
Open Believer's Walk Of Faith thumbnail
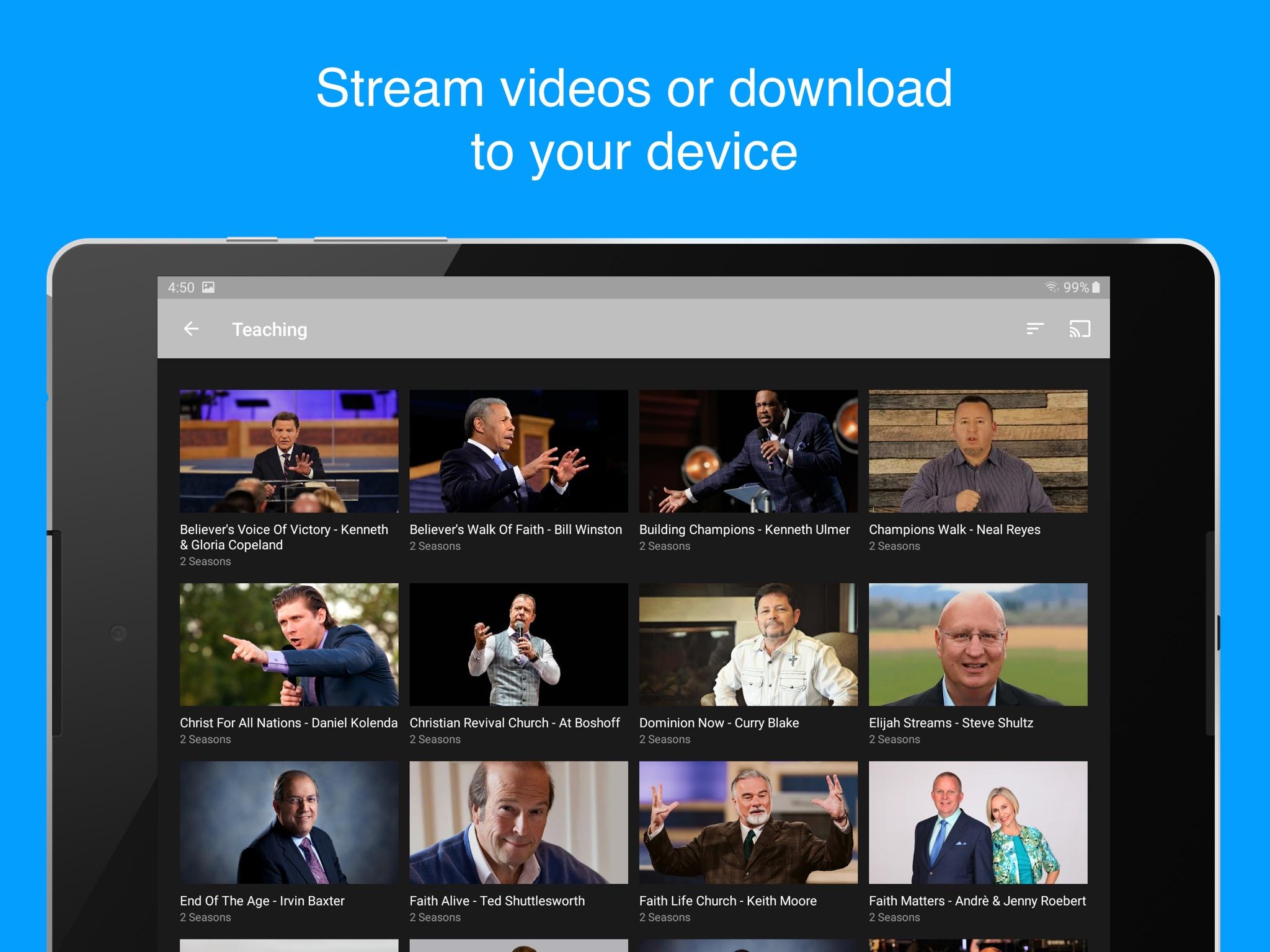click(518, 451)
